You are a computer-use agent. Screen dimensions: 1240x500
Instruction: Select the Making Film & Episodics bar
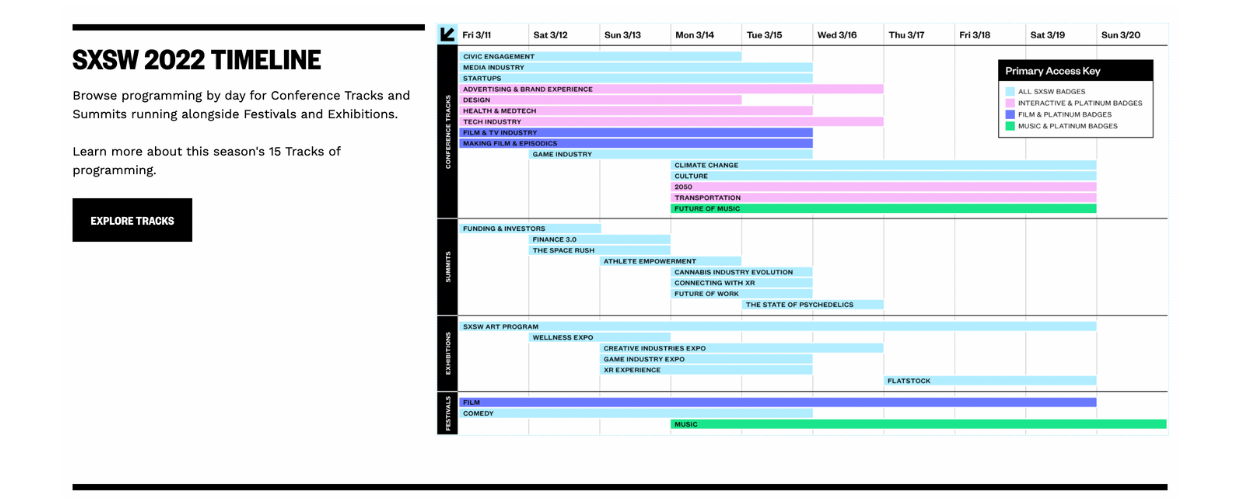click(x=636, y=143)
